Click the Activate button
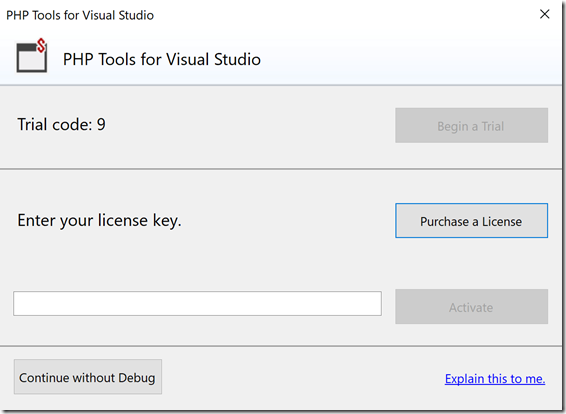This screenshot has height=414, width=566. point(471,306)
